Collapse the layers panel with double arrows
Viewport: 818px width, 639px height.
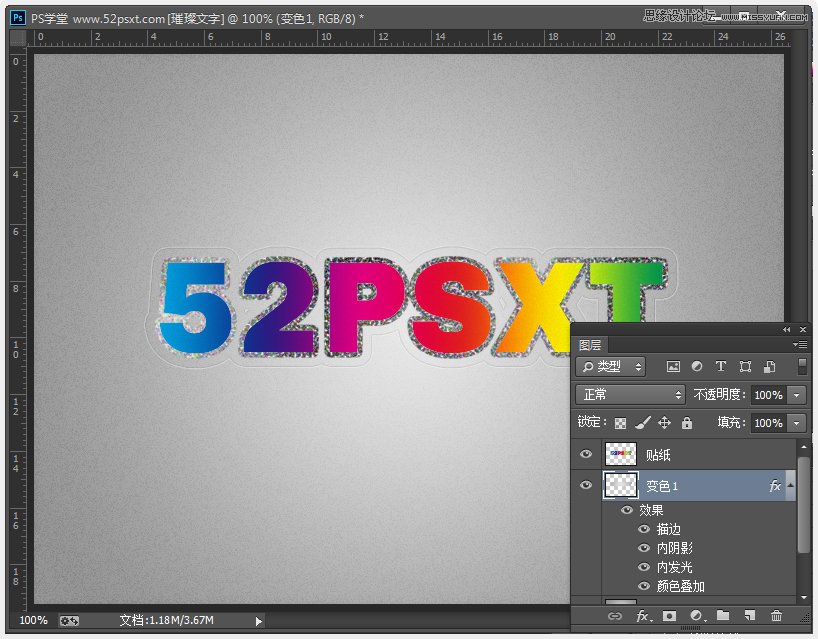[x=786, y=330]
